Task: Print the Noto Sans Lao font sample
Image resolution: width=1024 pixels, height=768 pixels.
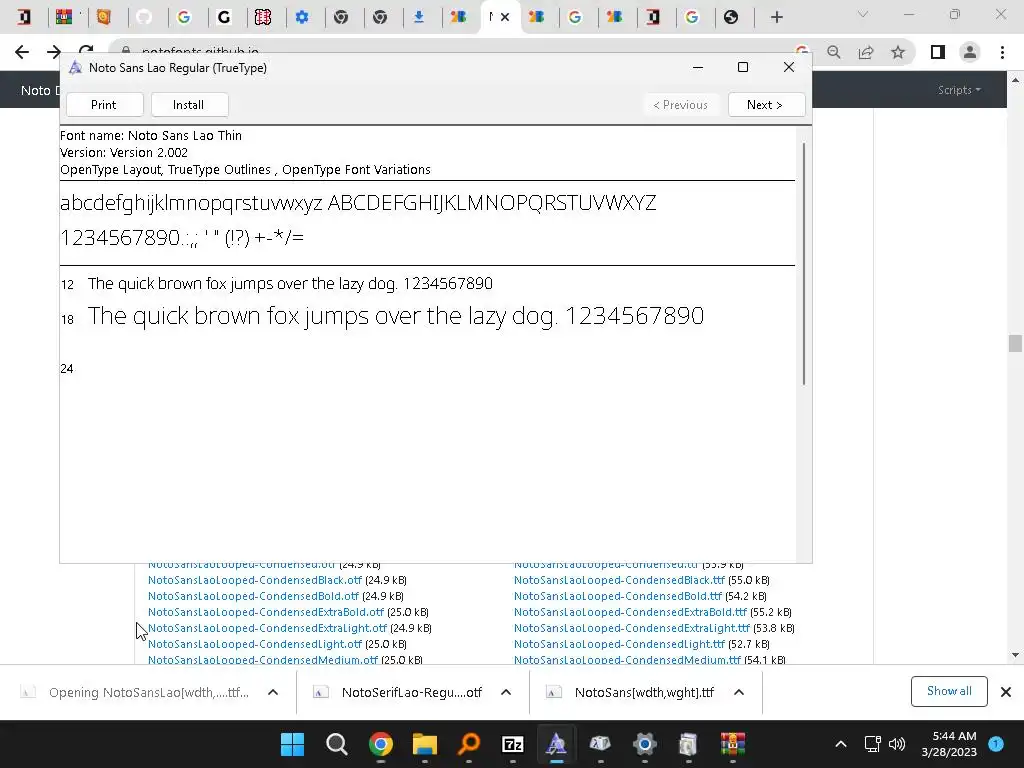Action: 104,104
